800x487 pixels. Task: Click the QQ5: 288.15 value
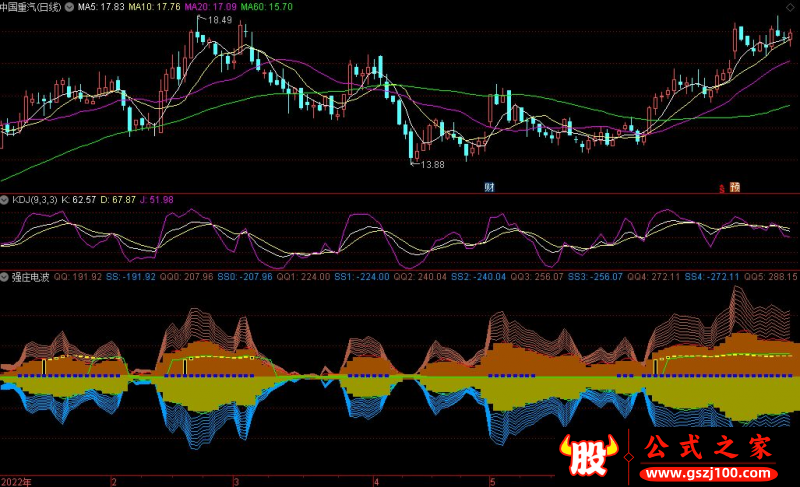tap(771, 277)
